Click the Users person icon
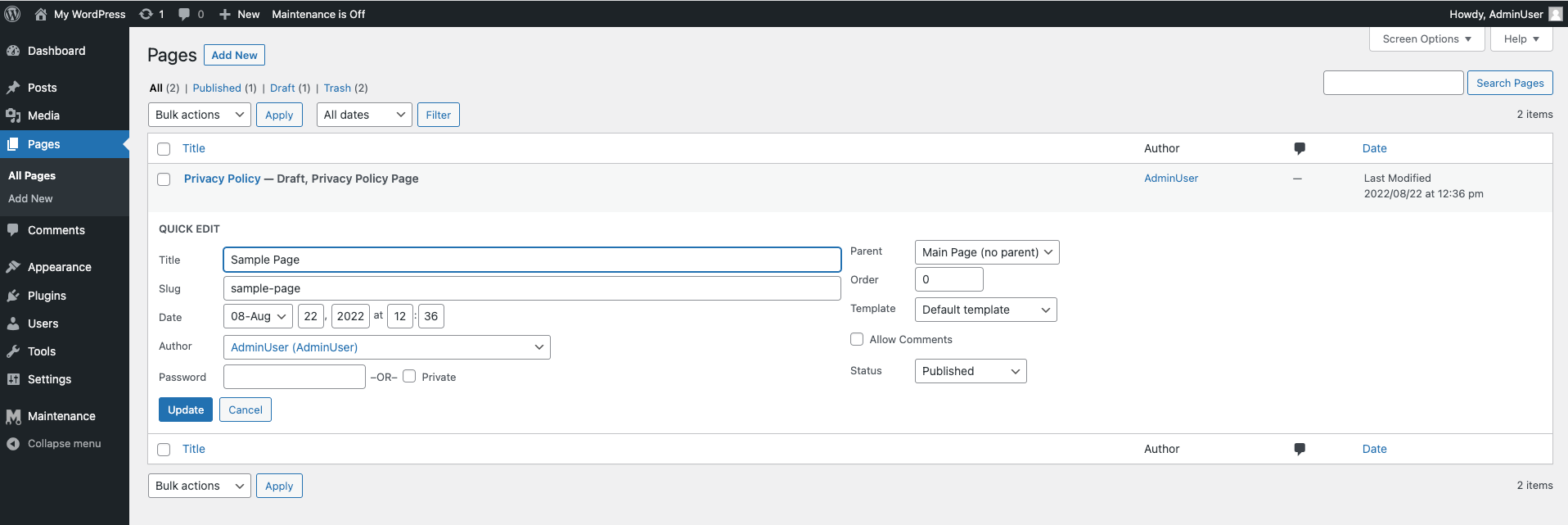This screenshot has height=525, width=1568. pyautogui.click(x=13, y=324)
